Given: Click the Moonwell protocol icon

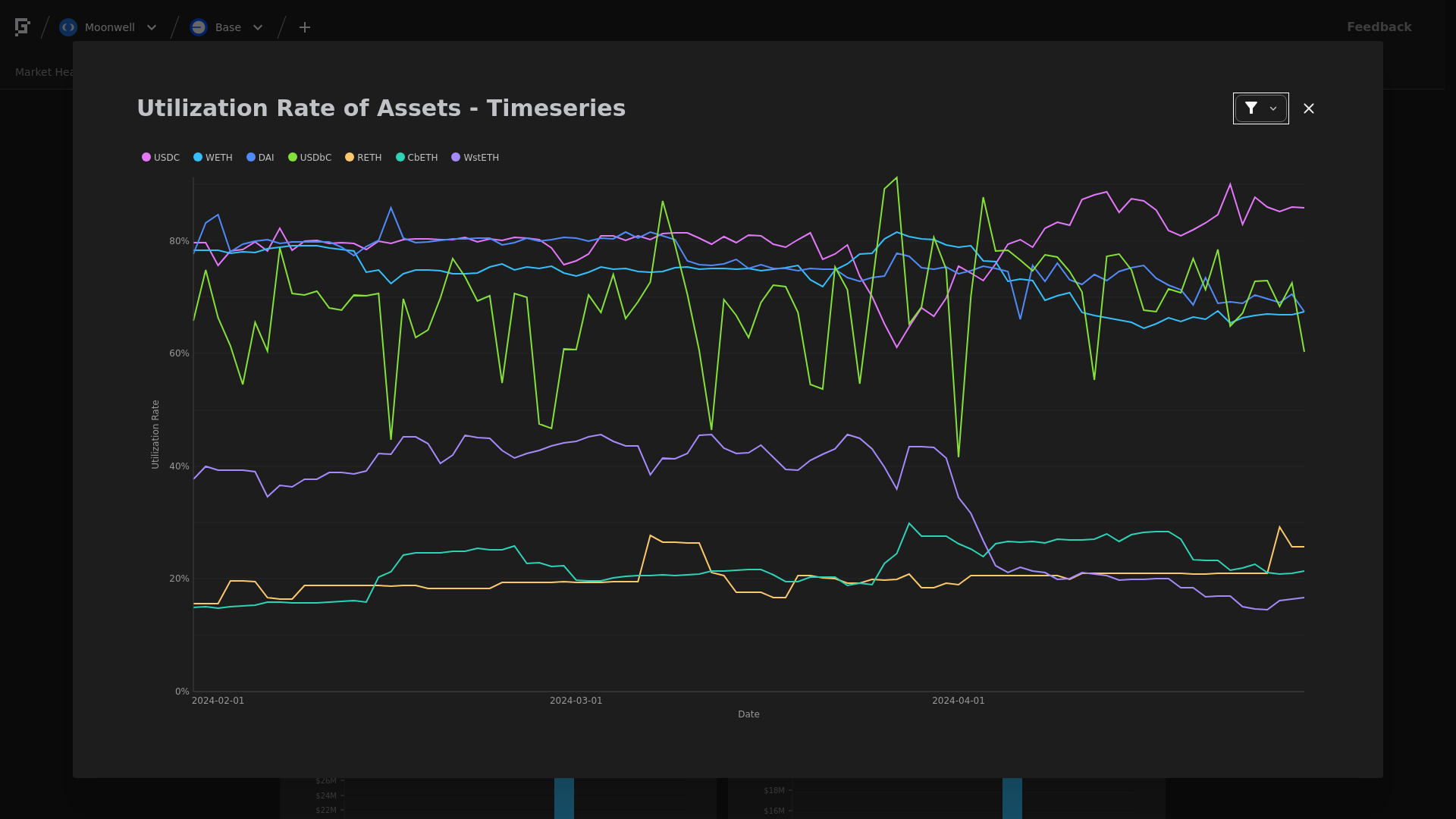Looking at the screenshot, I should [68, 27].
